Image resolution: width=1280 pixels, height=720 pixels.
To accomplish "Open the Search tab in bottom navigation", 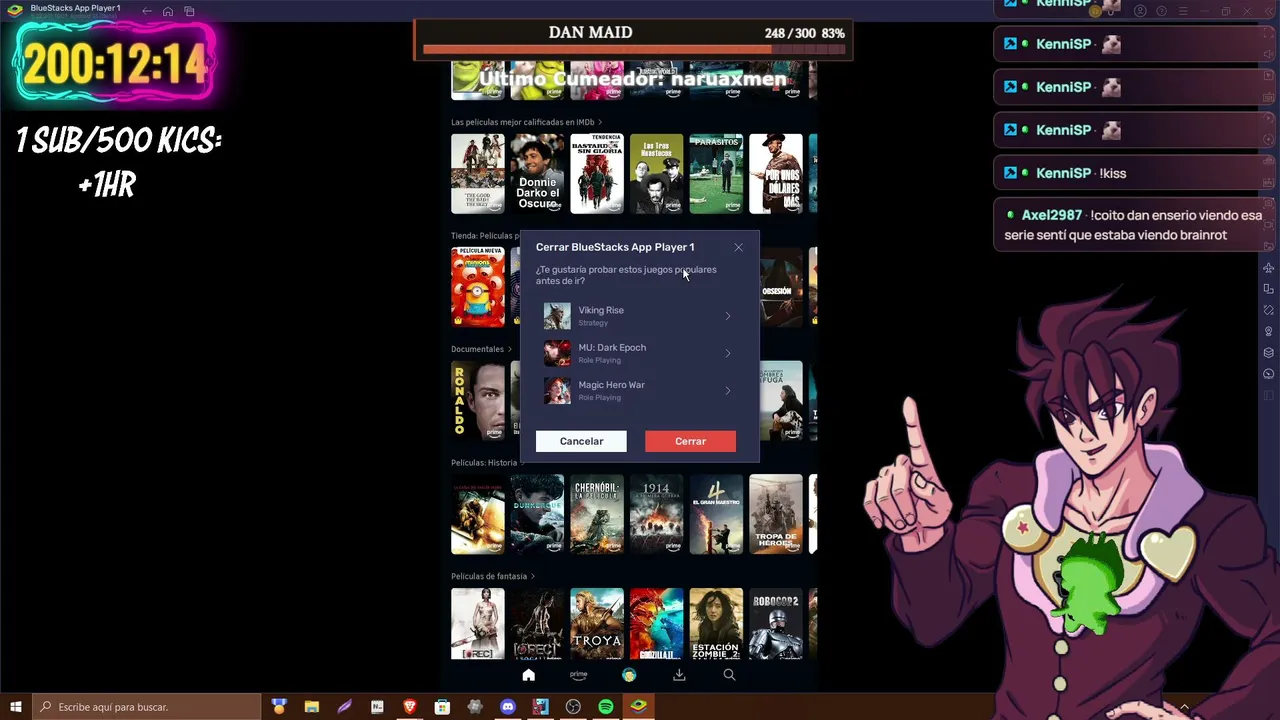I will (729, 675).
